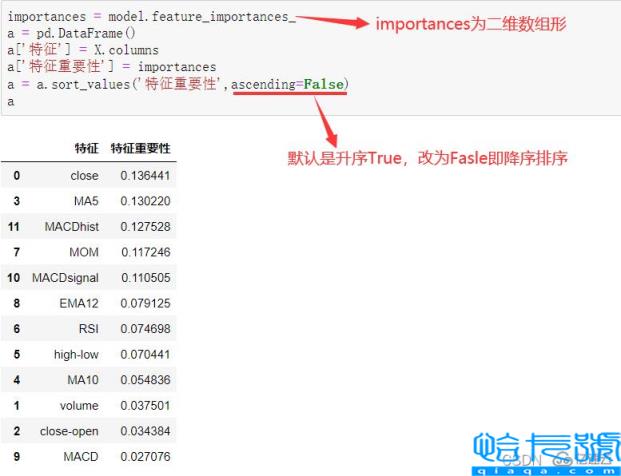Click the value 0.127528
Screen dimensions: 621x476
pos(145,227)
